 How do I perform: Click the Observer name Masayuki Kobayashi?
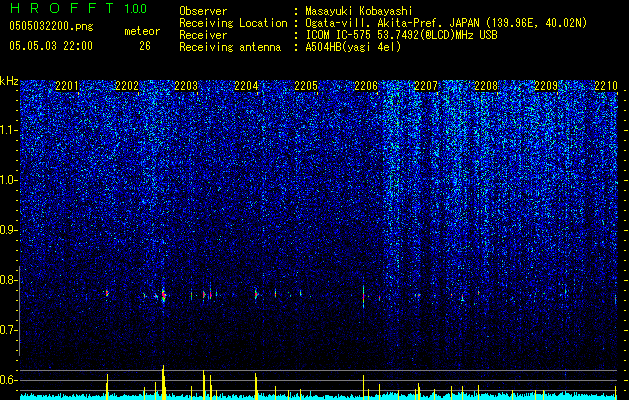click(x=359, y=11)
